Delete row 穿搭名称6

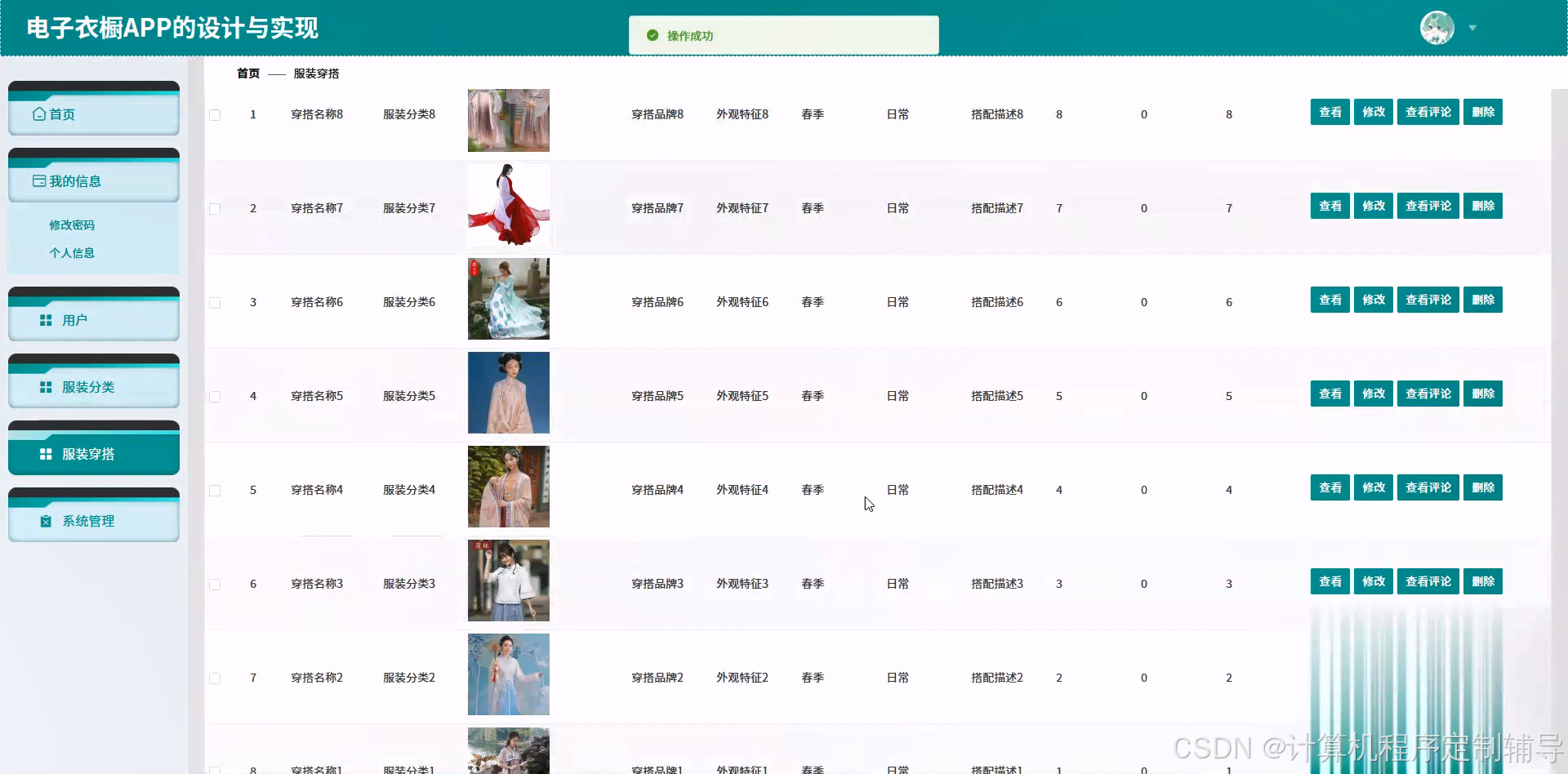coord(1483,300)
